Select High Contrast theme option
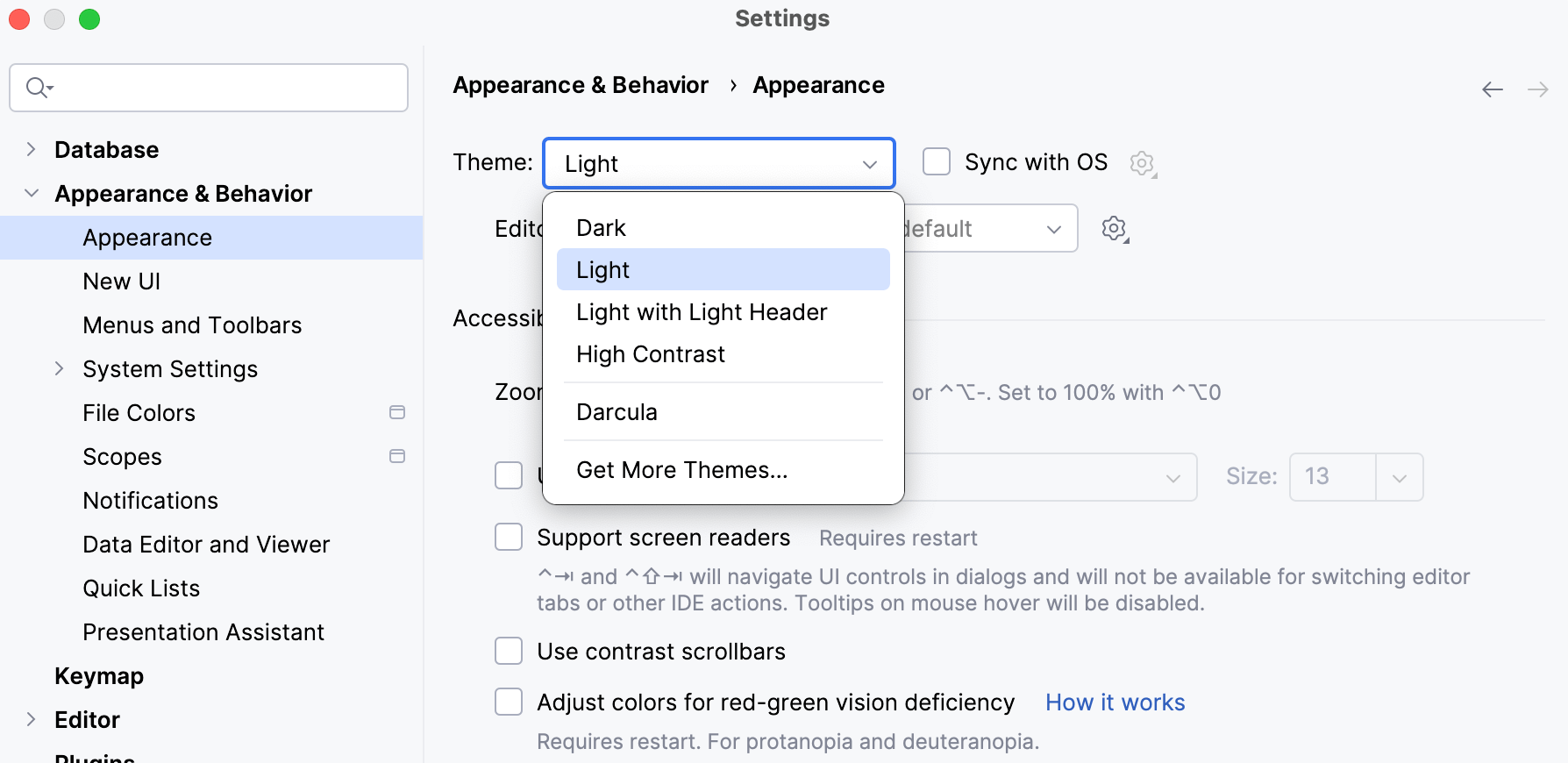This screenshot has width=1568, height=763. (x=650, y=354)
